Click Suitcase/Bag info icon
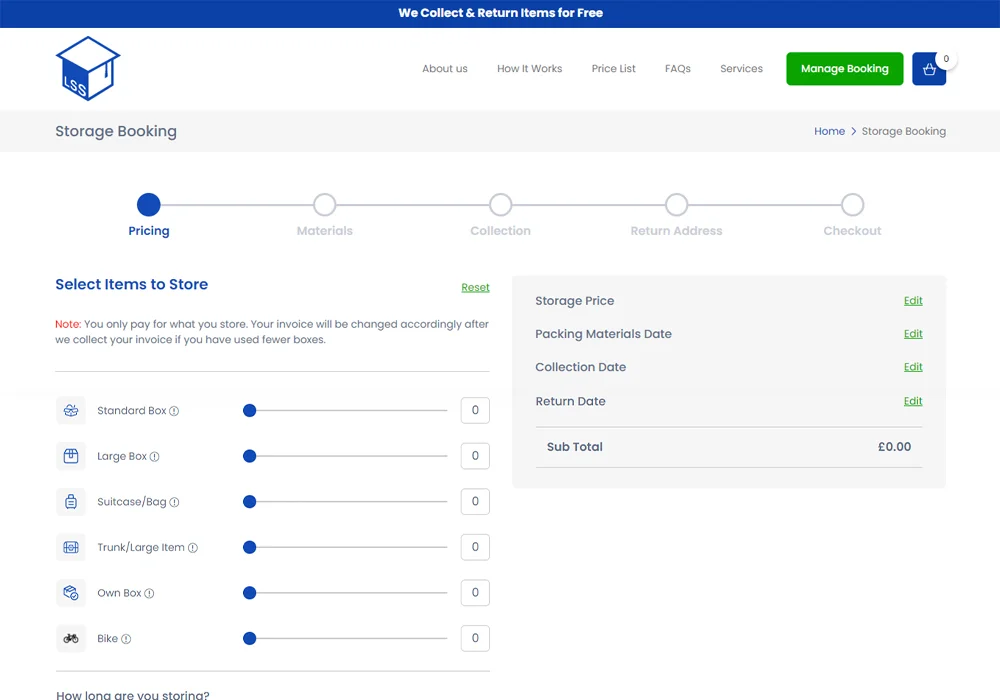This screenshot has height=700, width=1000. (x=174, y=502)
